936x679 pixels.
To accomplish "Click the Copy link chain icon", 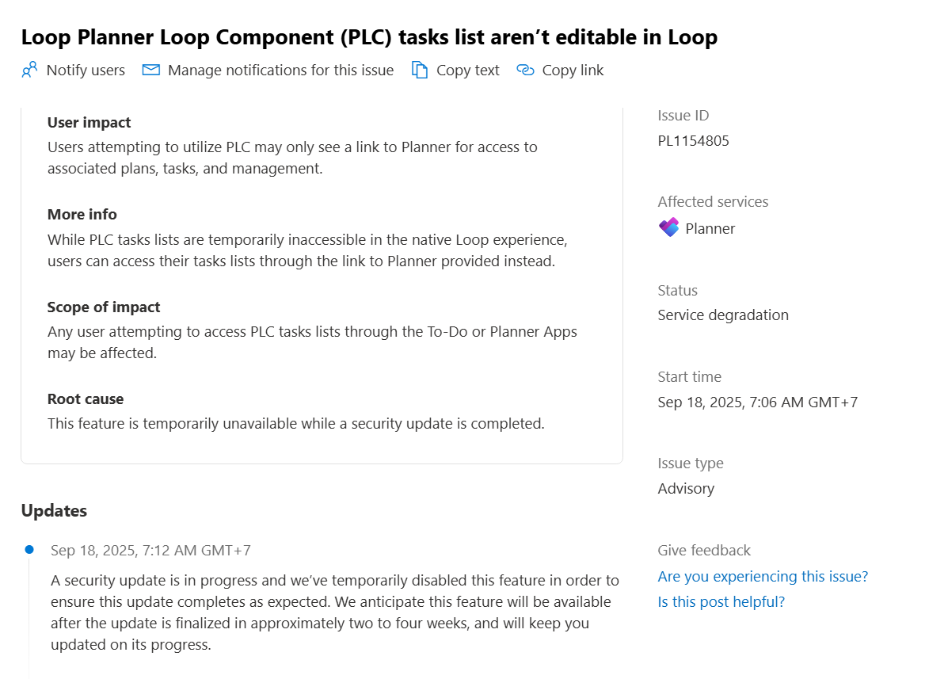I will 525,70.
